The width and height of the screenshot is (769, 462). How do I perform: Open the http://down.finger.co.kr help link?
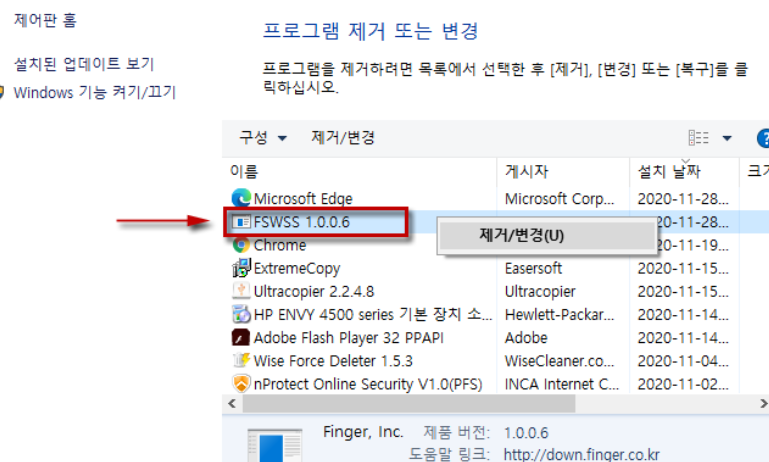581,454
